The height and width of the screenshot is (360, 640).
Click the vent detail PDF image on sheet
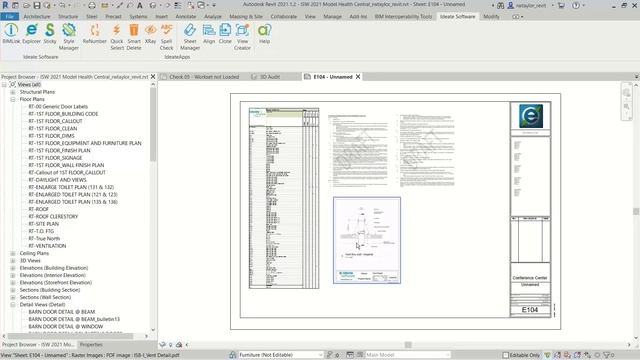click(367, 240)
